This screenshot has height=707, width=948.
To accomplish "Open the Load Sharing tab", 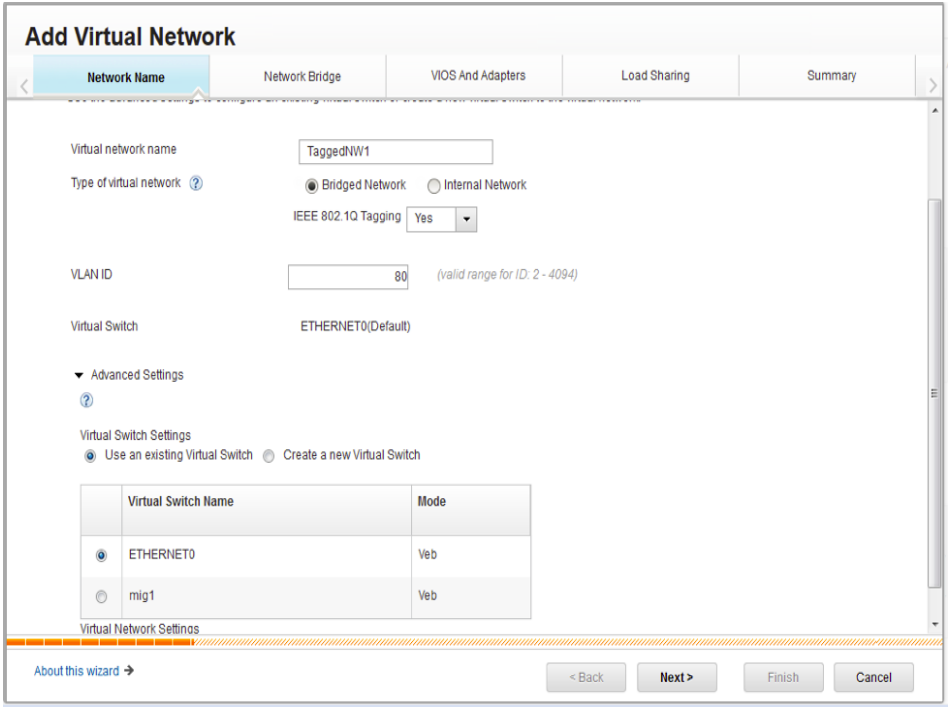I will click(651, 76).
